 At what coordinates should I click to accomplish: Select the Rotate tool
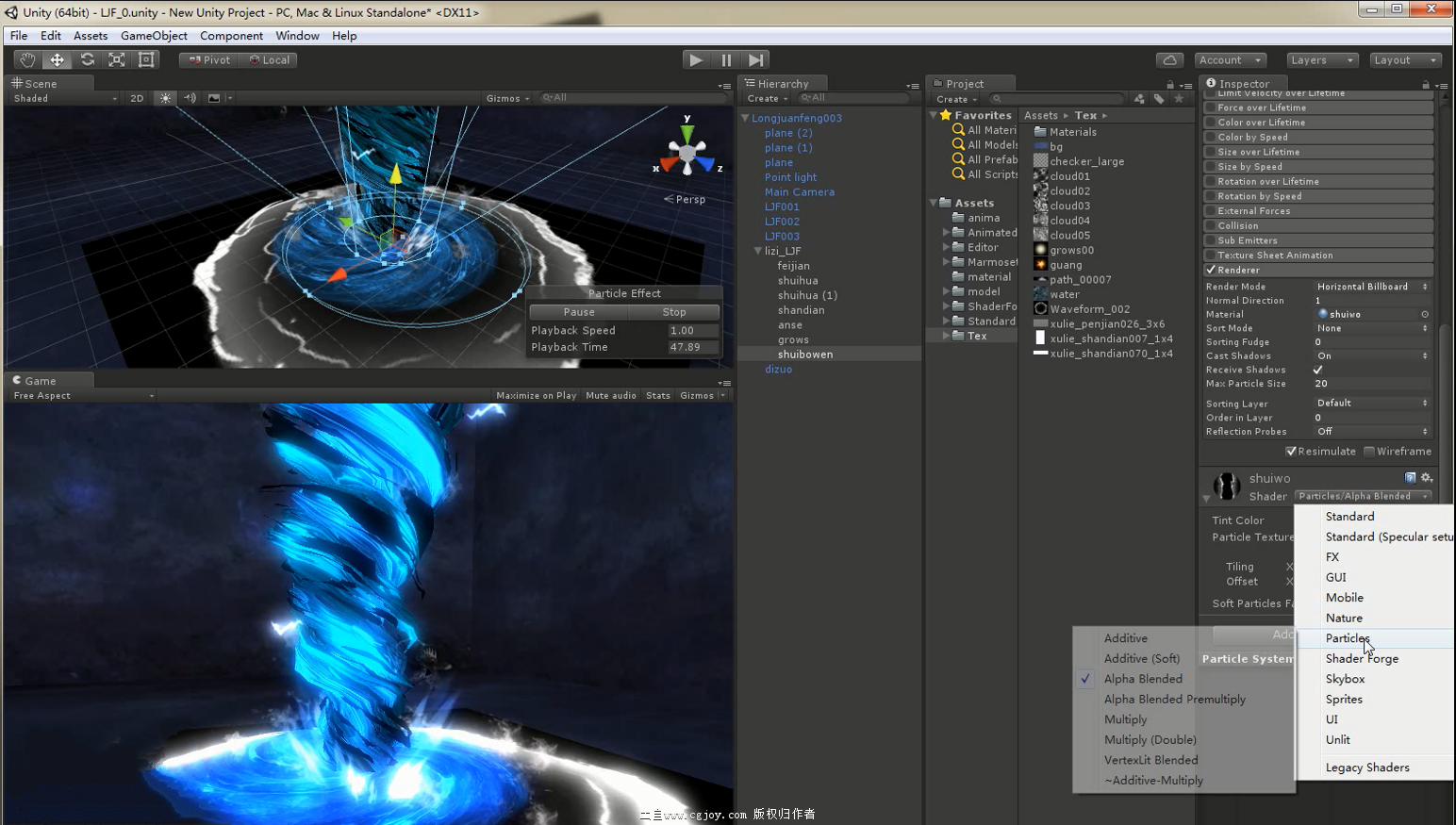[88, 59]
